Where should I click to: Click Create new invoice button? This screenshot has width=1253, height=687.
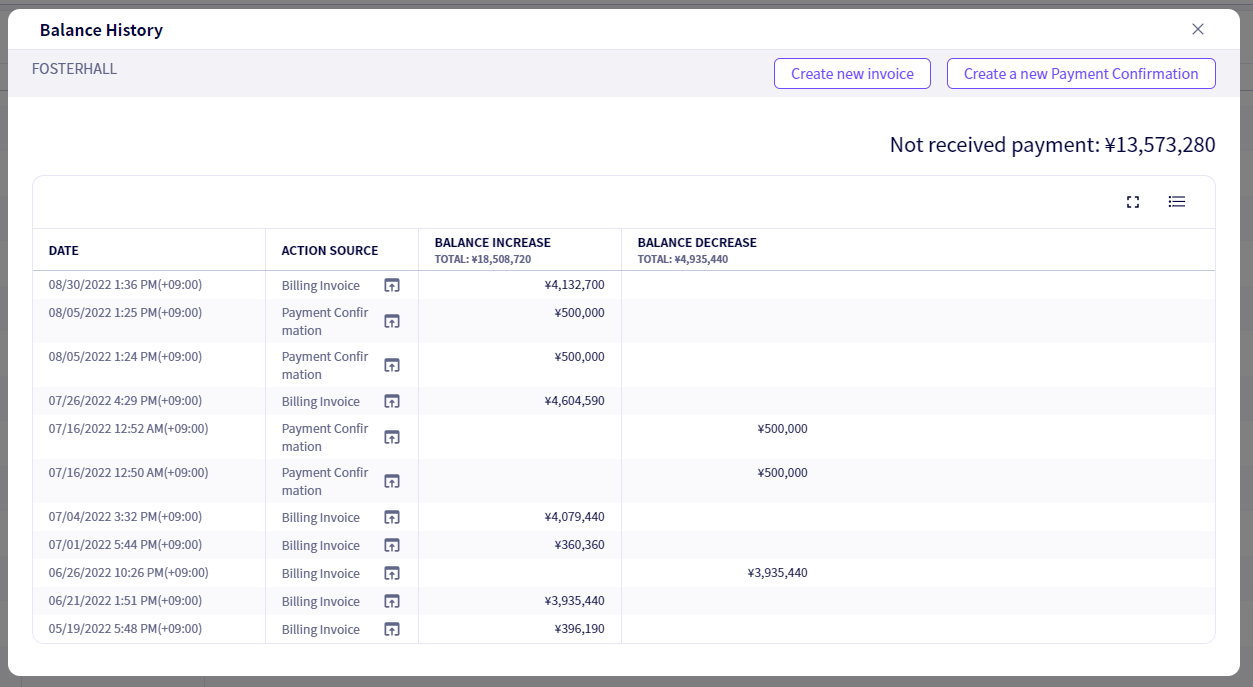pyautogui.click(x=852, y=73)
